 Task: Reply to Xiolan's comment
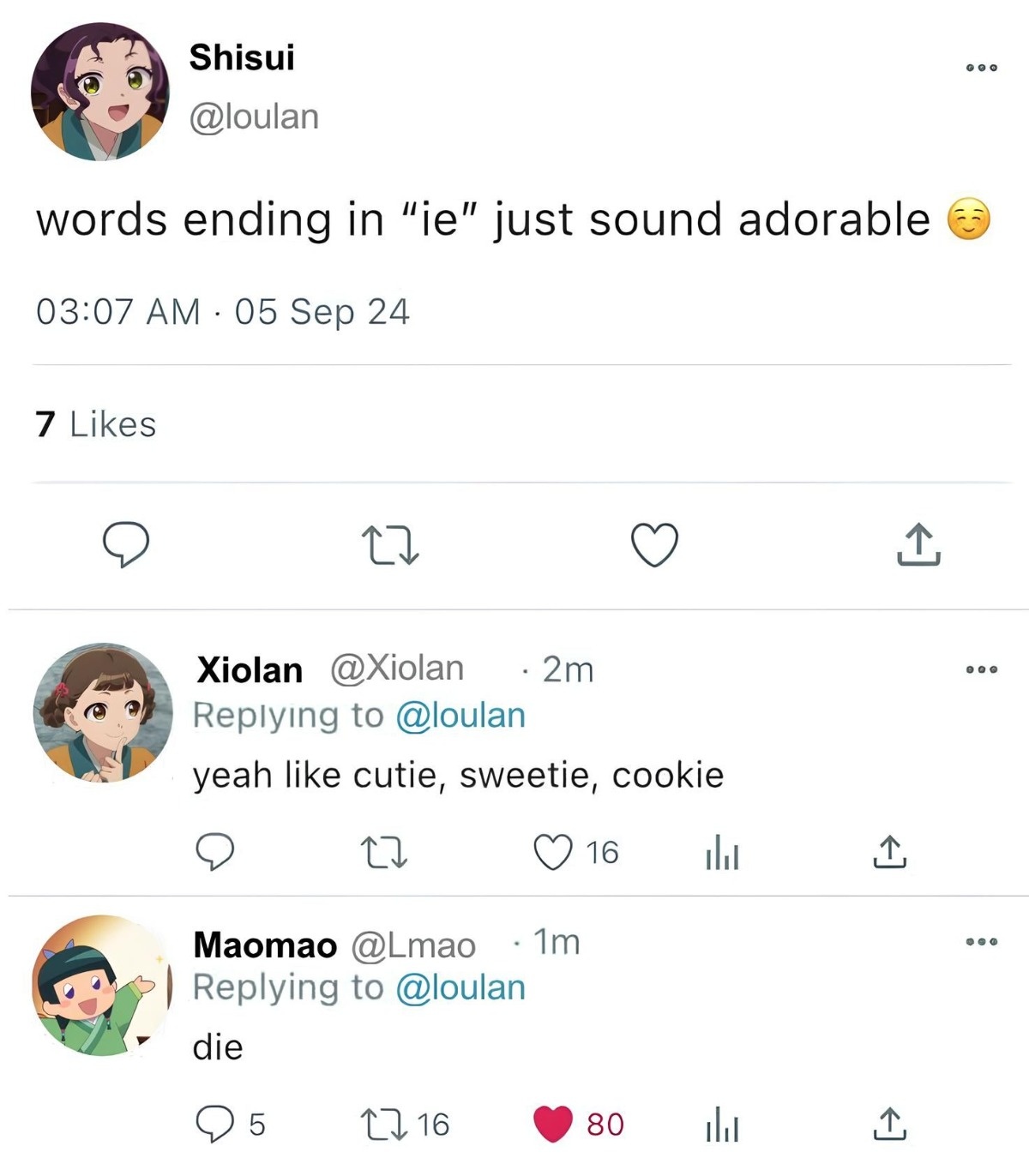214,852
